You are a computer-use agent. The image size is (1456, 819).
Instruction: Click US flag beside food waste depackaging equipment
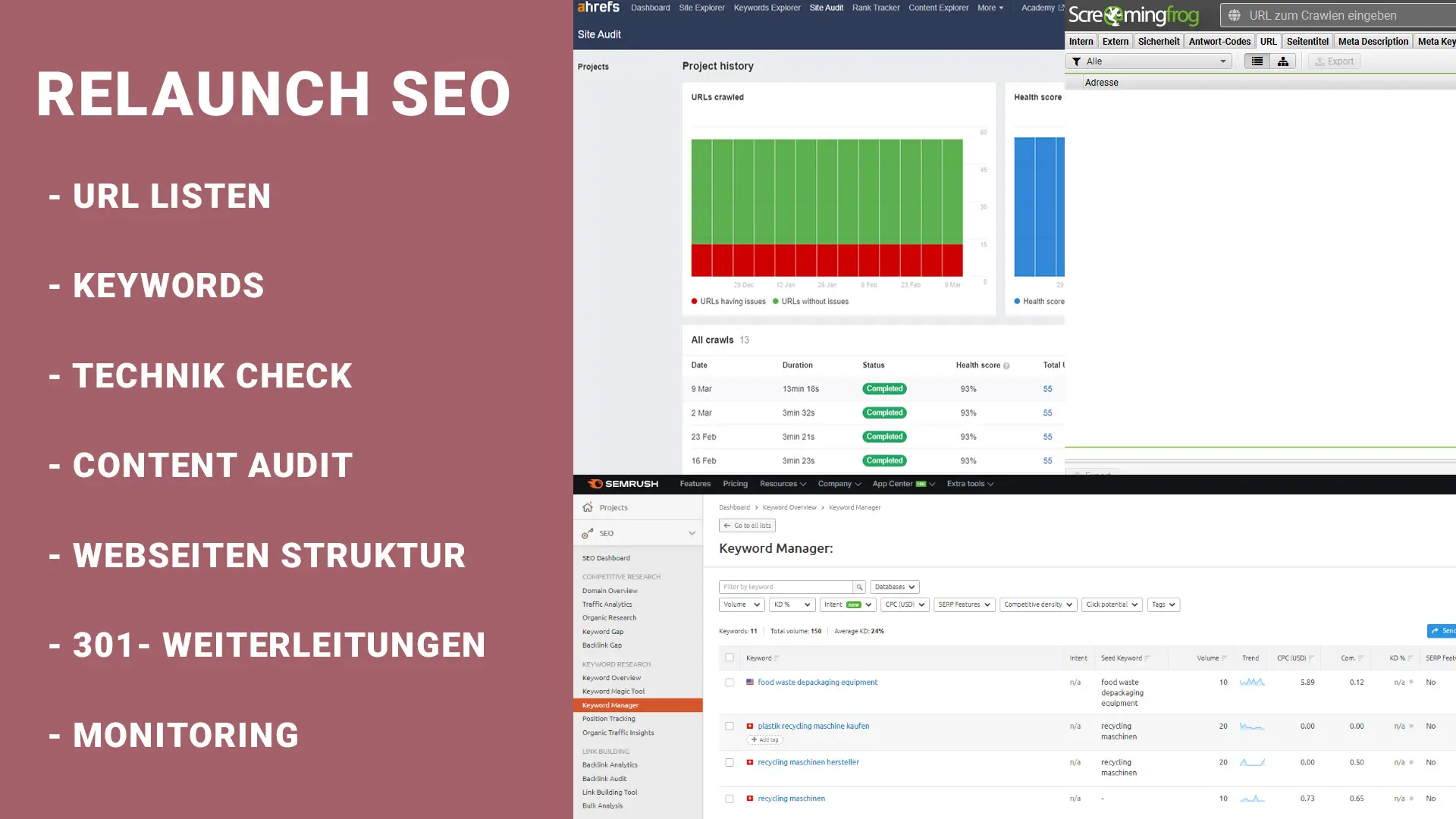coord(750,682)
